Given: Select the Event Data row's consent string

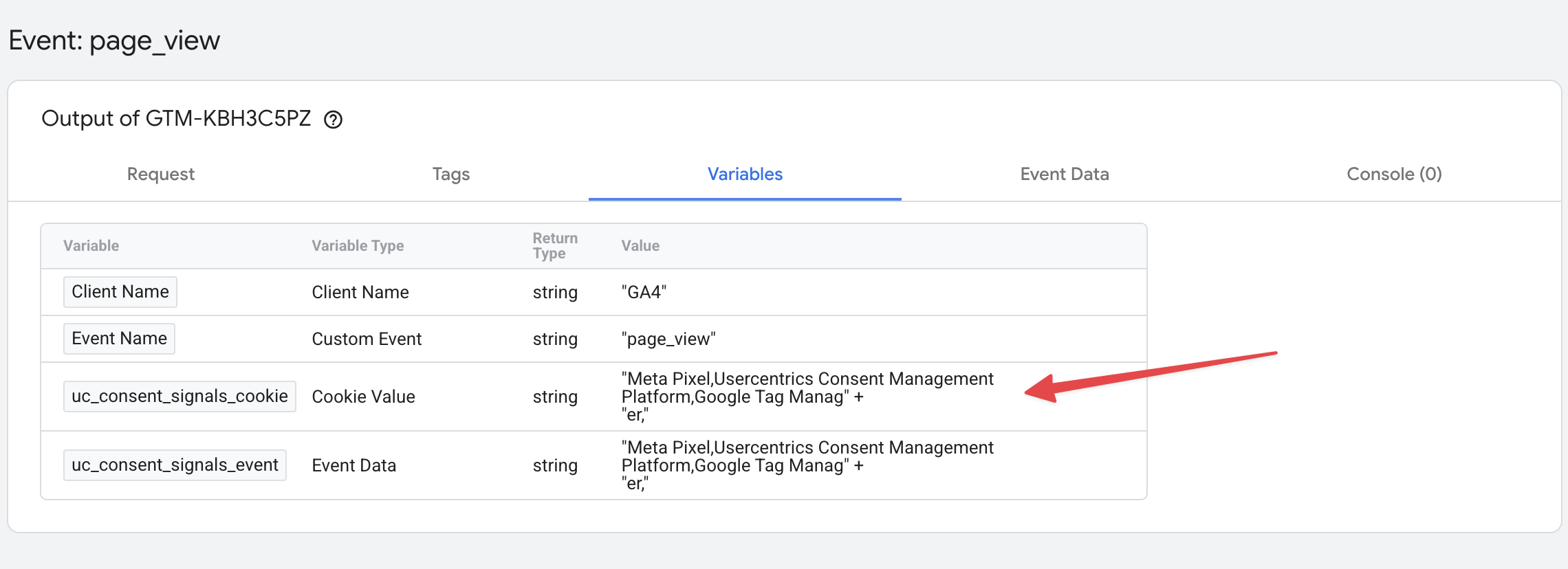Looking at the screenshot, I should [807, 465].
